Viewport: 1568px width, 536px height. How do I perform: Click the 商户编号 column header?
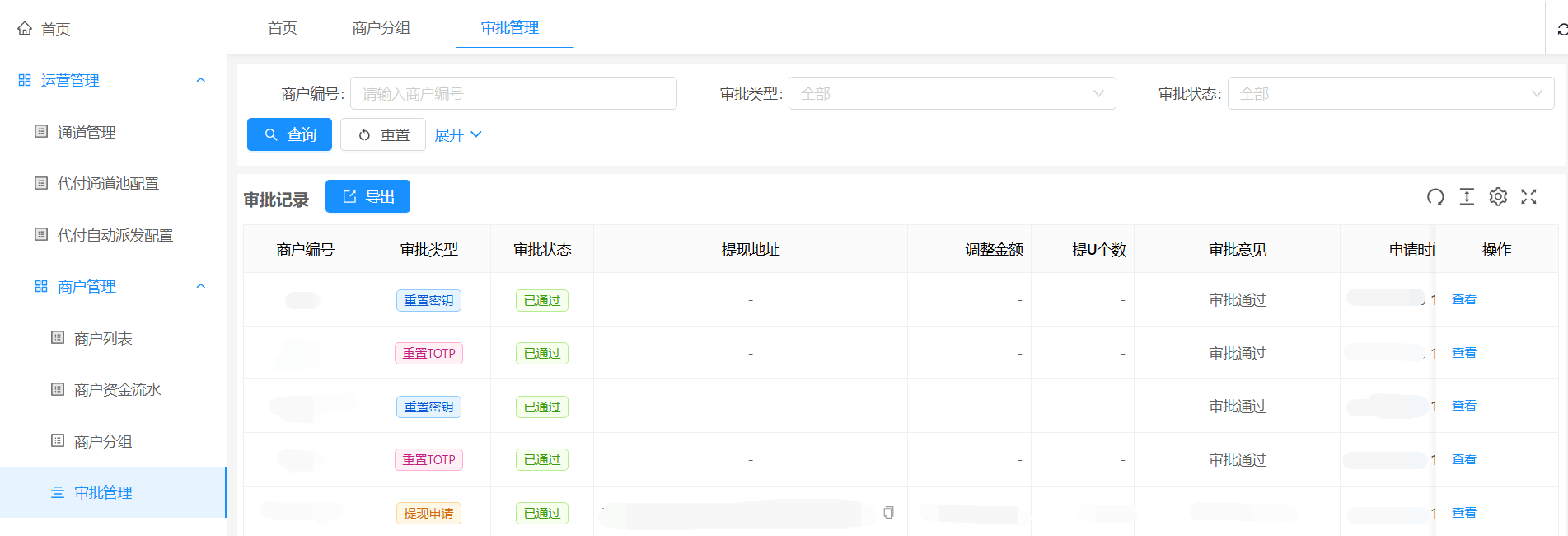[x=306, y=249]
